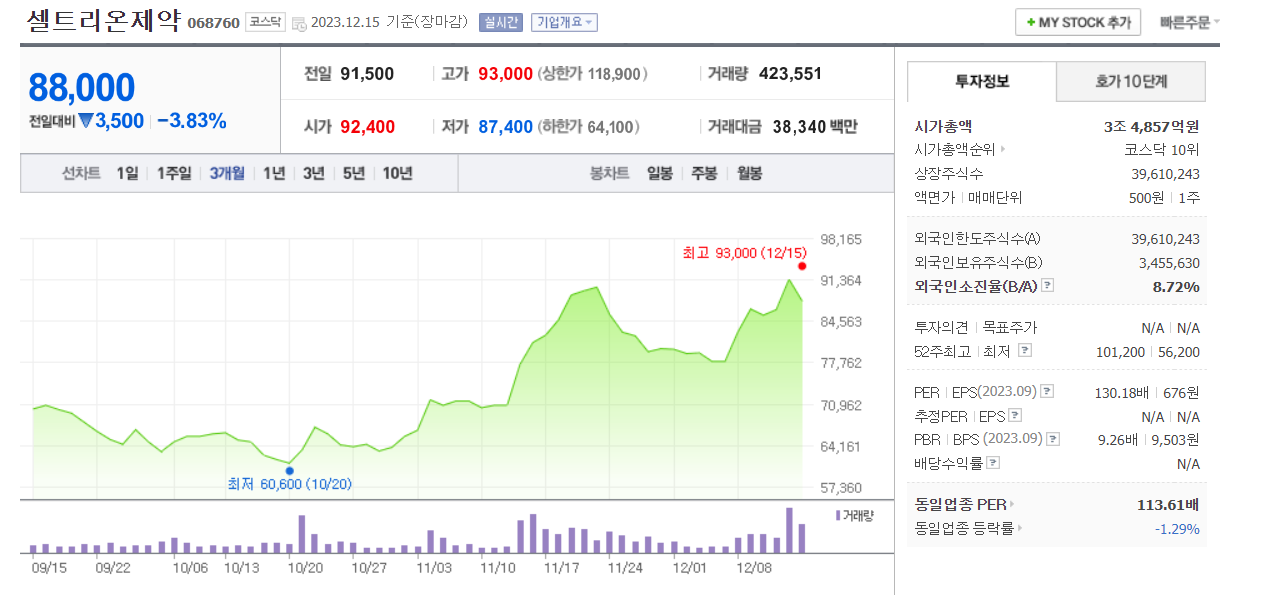The width and height of the screenshot is (1277, 595).
Task: Click the 101,200 52-week high value
Action: (1122, 351)
